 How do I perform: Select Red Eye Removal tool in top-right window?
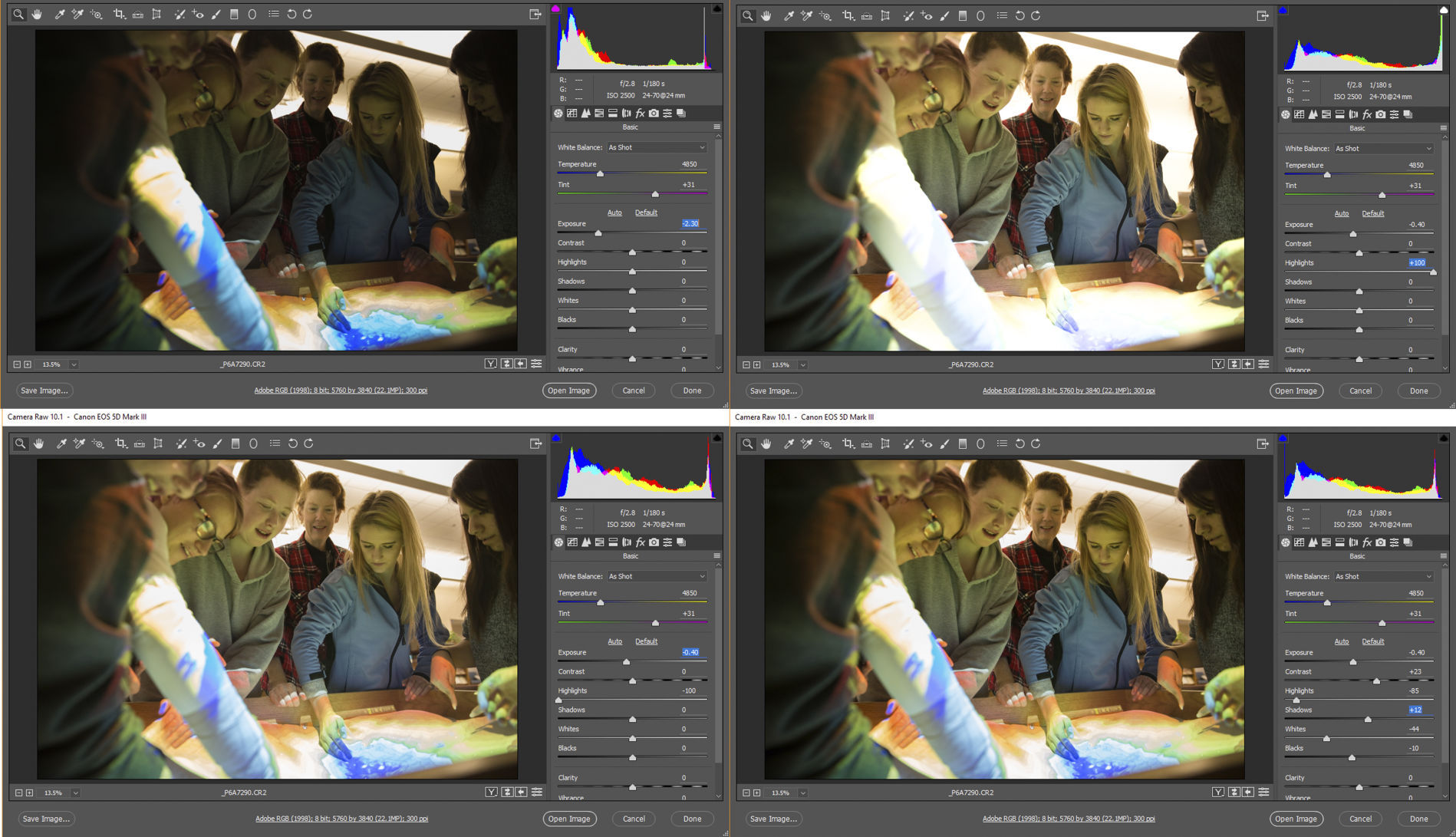(927, 15)
